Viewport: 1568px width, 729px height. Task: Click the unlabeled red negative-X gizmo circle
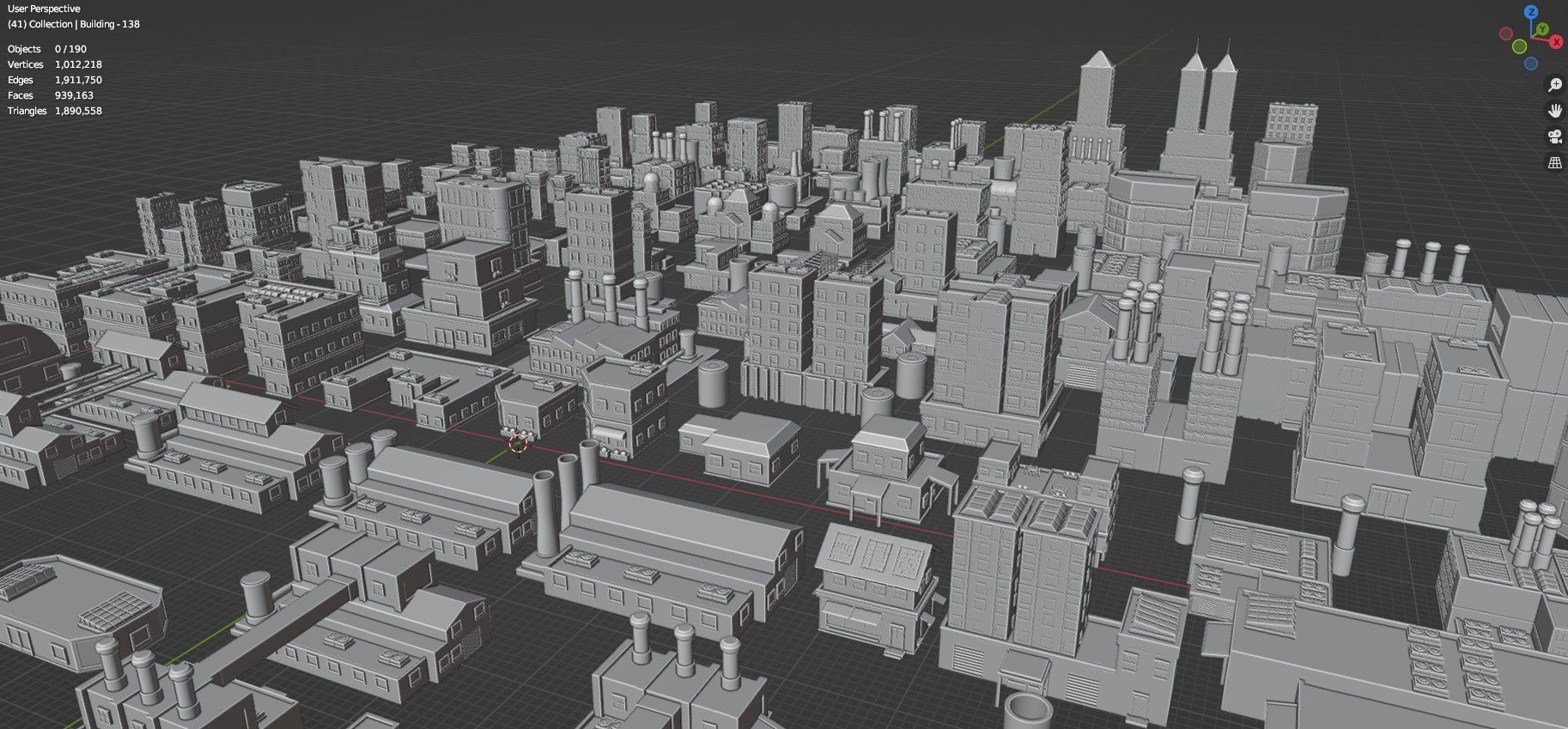point(1506,33)
